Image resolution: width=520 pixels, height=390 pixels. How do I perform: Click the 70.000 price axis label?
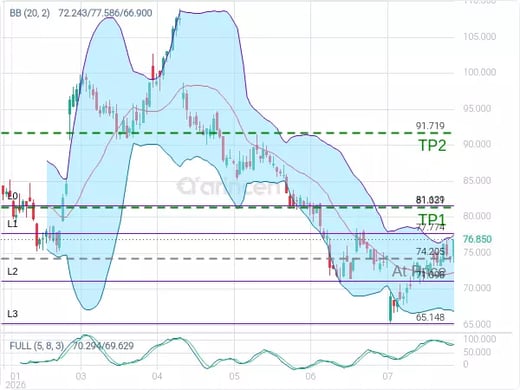(x=477, y=288)
